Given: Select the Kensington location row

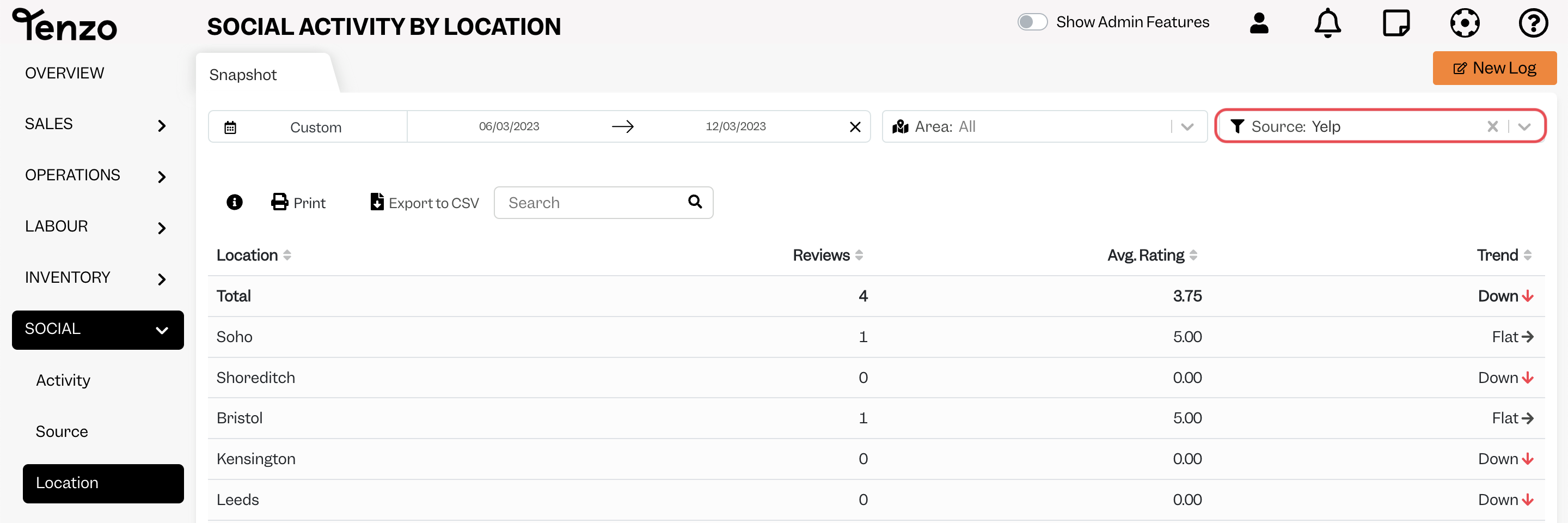Looking at the screenshot, I should pyautogui.click(x=876, y=459).
